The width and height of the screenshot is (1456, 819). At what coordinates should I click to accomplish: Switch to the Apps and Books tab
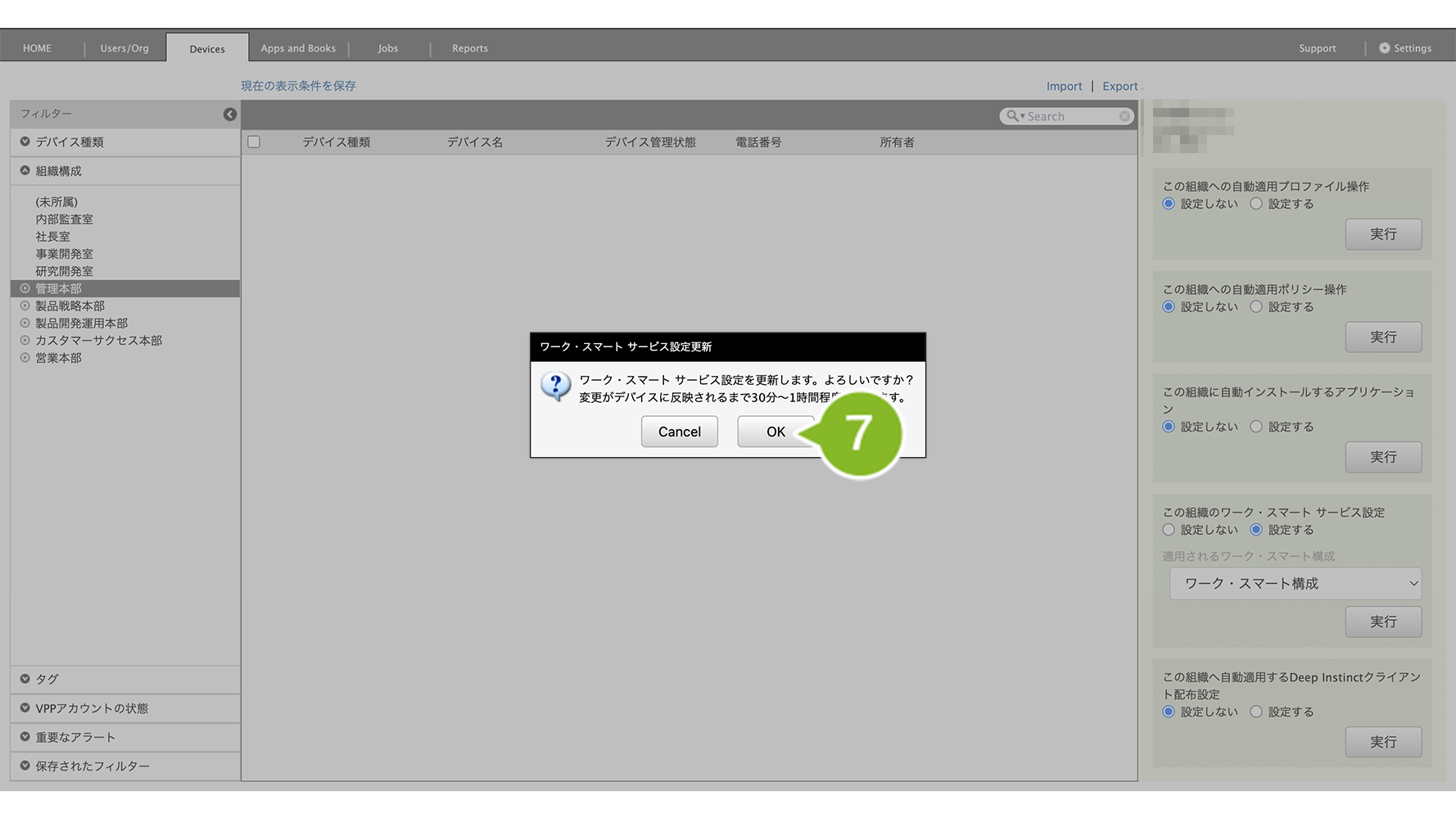298,48
